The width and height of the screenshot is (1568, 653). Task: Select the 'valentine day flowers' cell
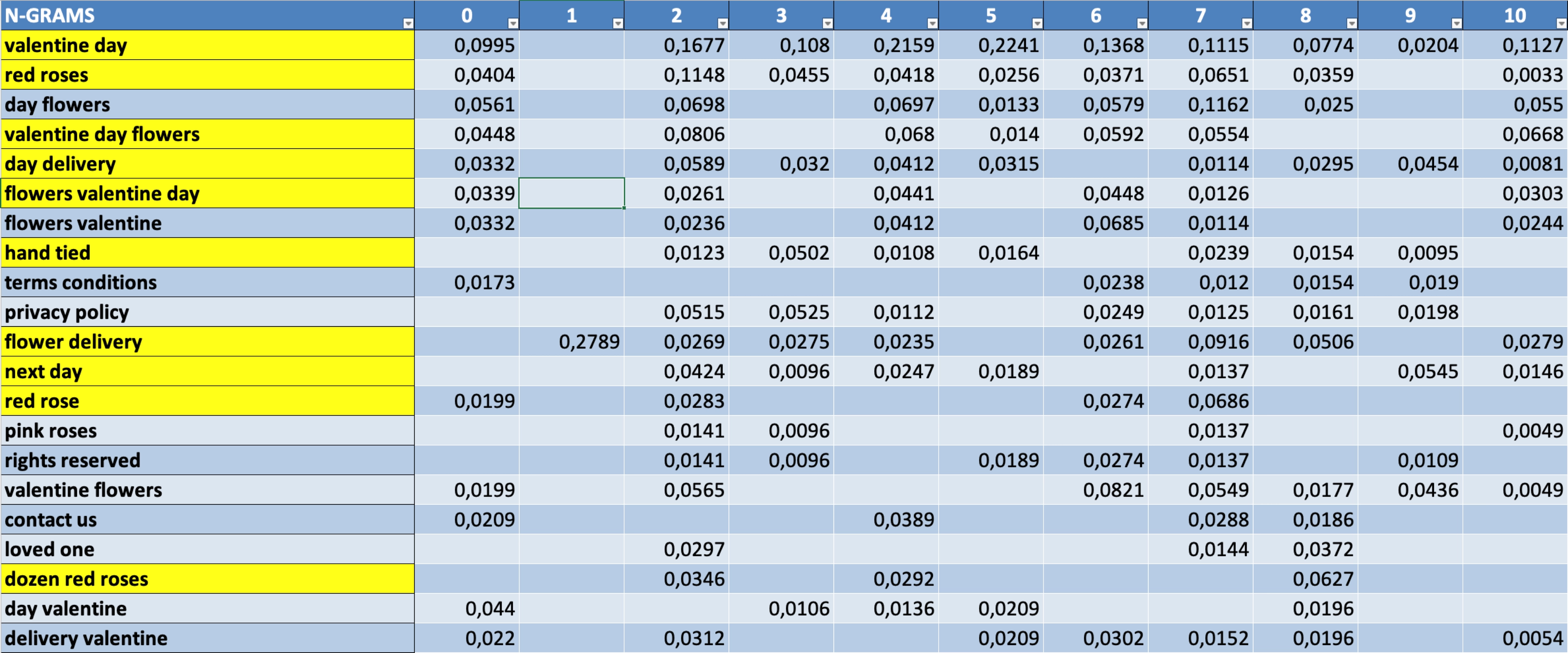click(207, 134)
